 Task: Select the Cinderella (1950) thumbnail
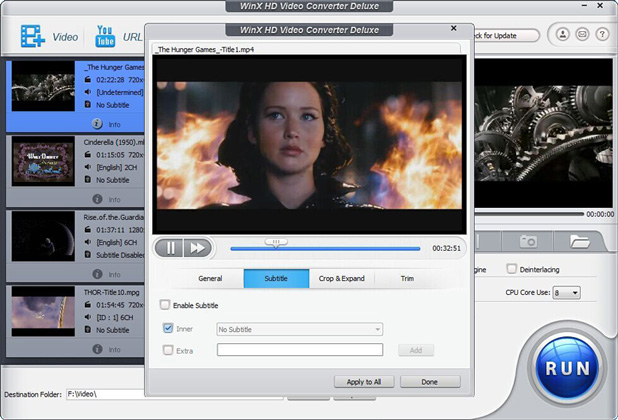[x=43, y=161]
